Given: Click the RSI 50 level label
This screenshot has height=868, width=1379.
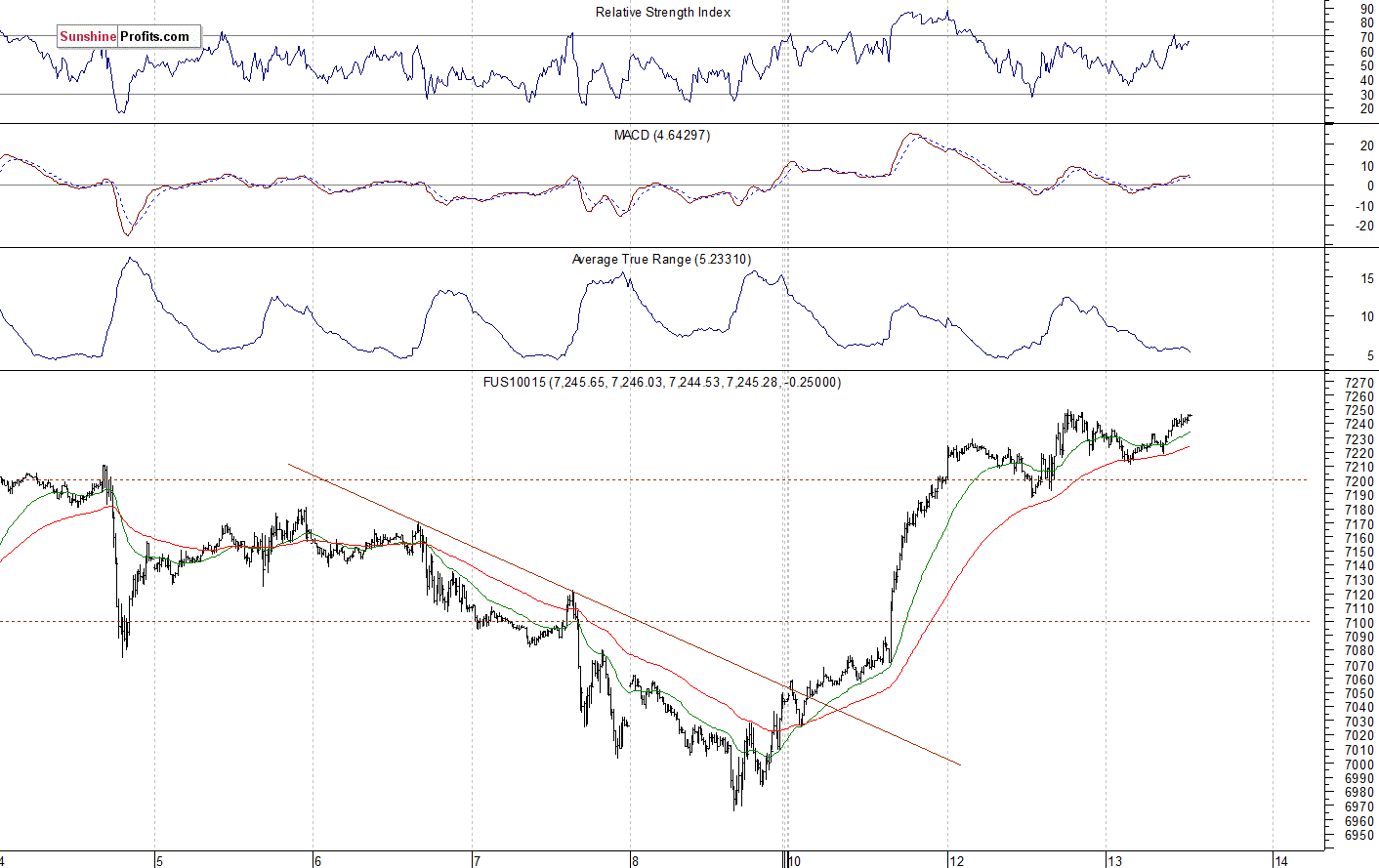Looking at the screenshot, I should 1366,66.
